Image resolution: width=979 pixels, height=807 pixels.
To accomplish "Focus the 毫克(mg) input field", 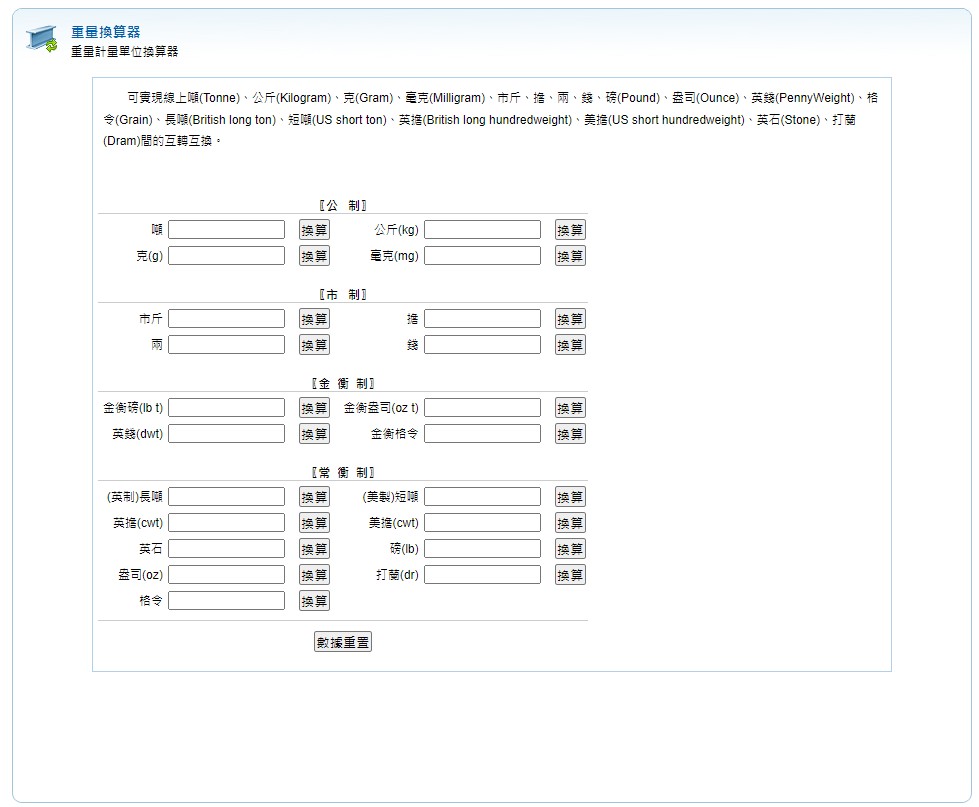I will (x=483, y=255).
